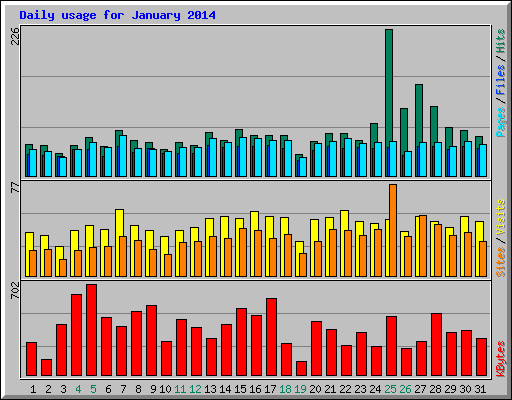Click day 22 on the x-axis
Image resolution: width=512 pixels, height=400 pixels.
(345, 389)
